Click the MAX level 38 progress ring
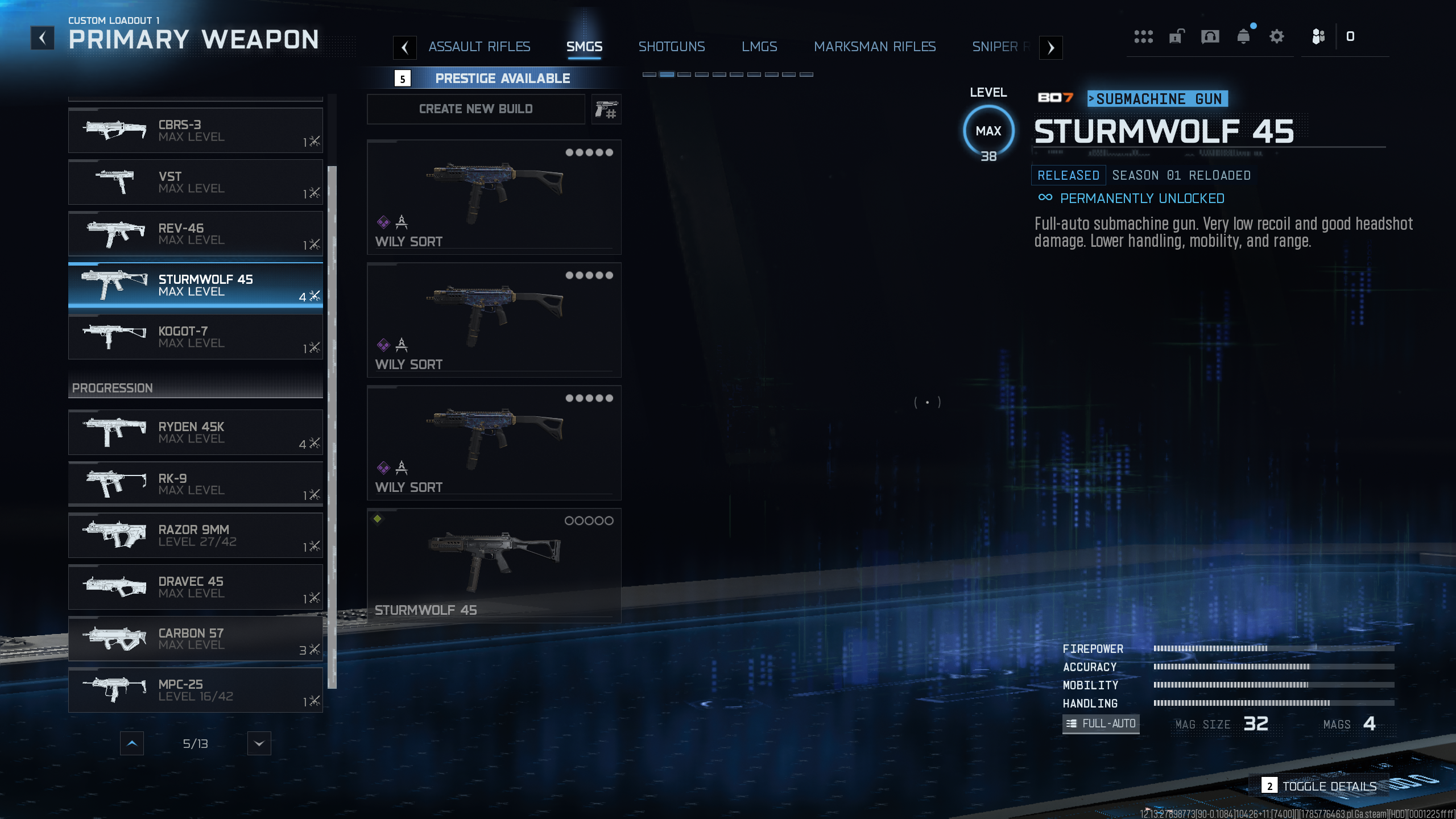The image size is (1456, 819). pyautogui.click(x=988, y=133)
